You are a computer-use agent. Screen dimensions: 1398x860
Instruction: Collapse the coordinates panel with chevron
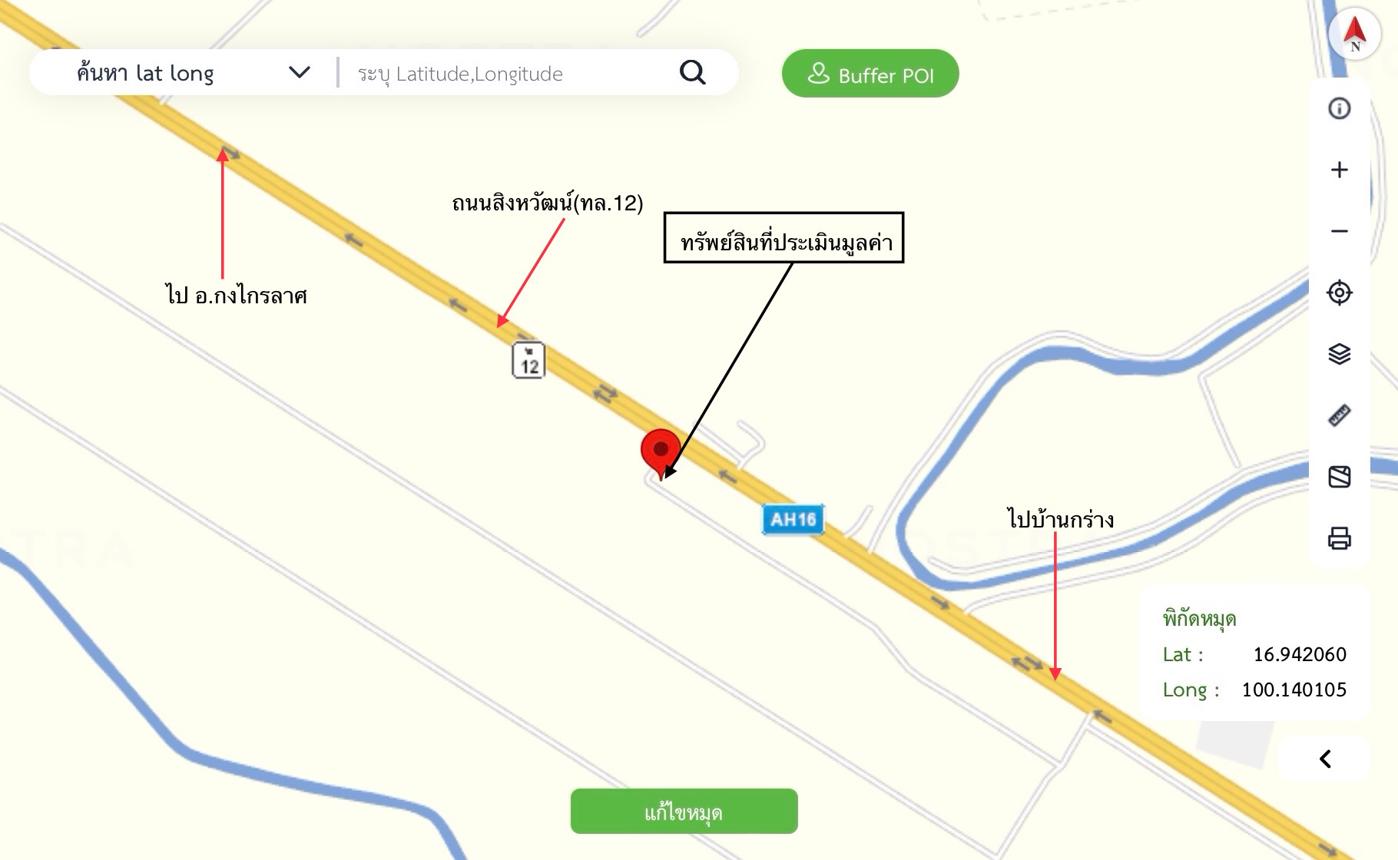coord(1324,759)
